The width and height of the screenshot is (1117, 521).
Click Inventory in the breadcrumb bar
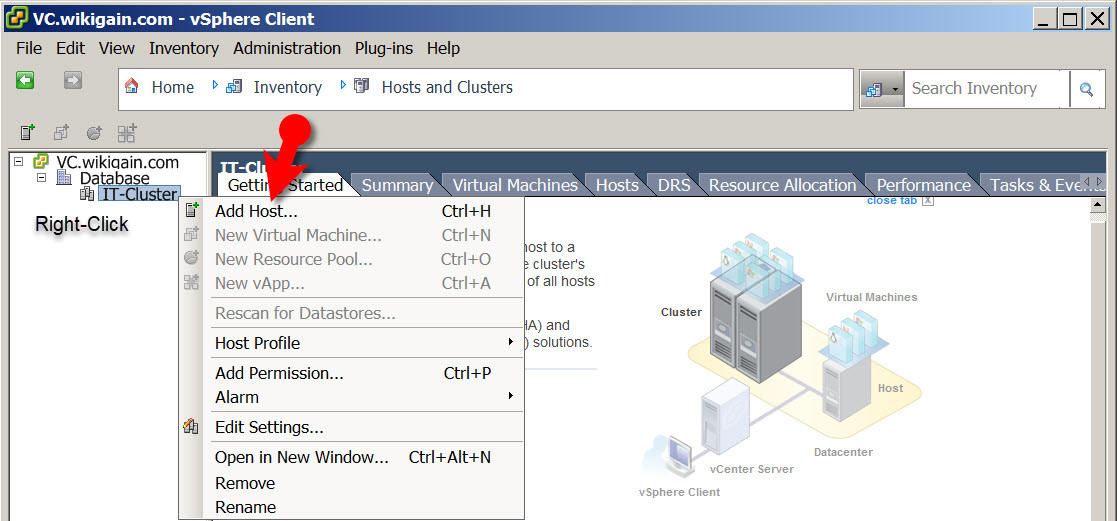pos(287,87)
